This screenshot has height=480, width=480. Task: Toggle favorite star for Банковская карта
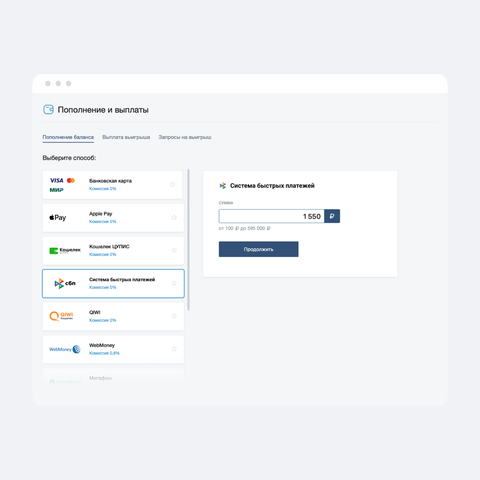(172, 184)
